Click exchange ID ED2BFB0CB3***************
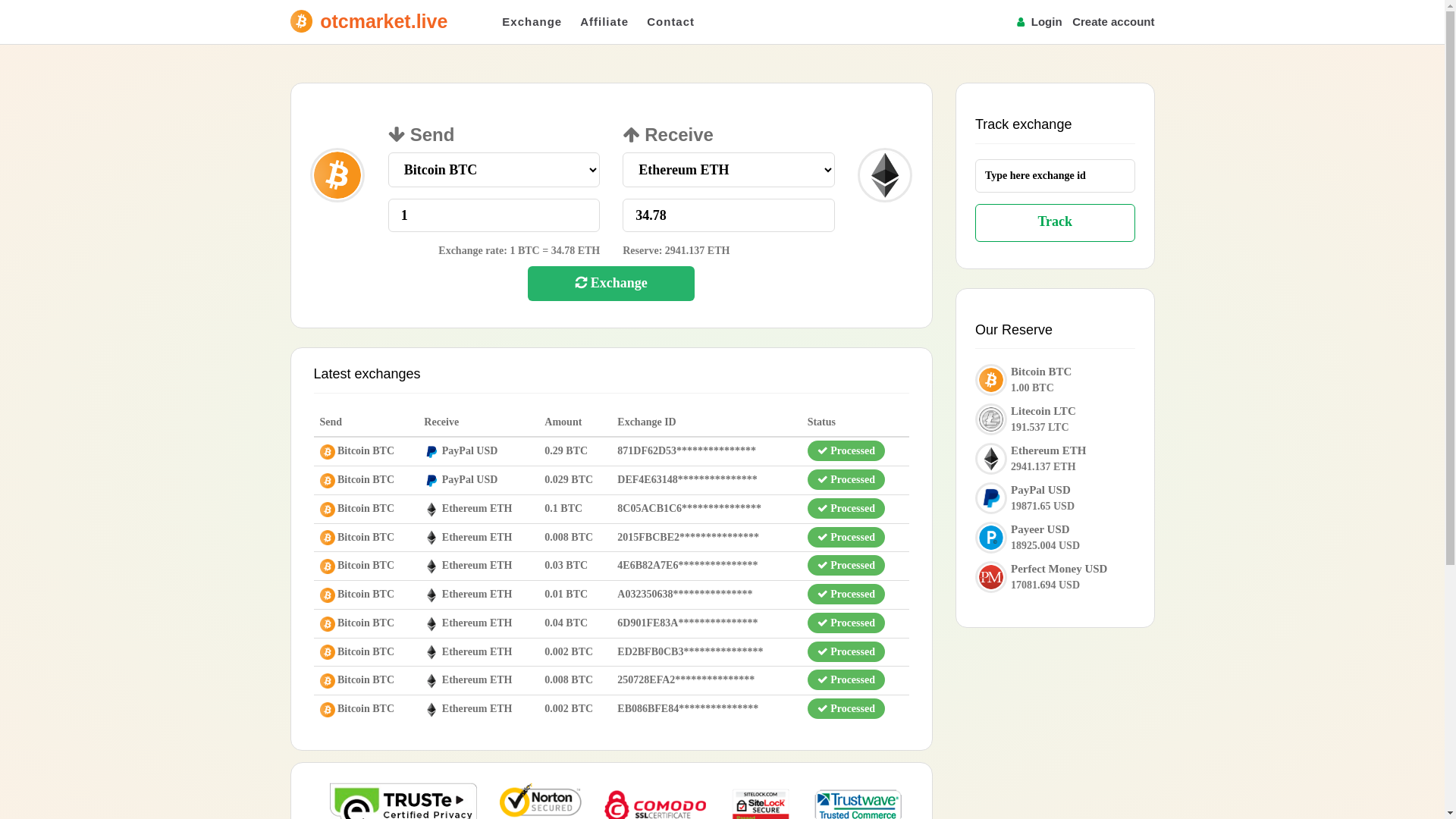 (690, 652)
